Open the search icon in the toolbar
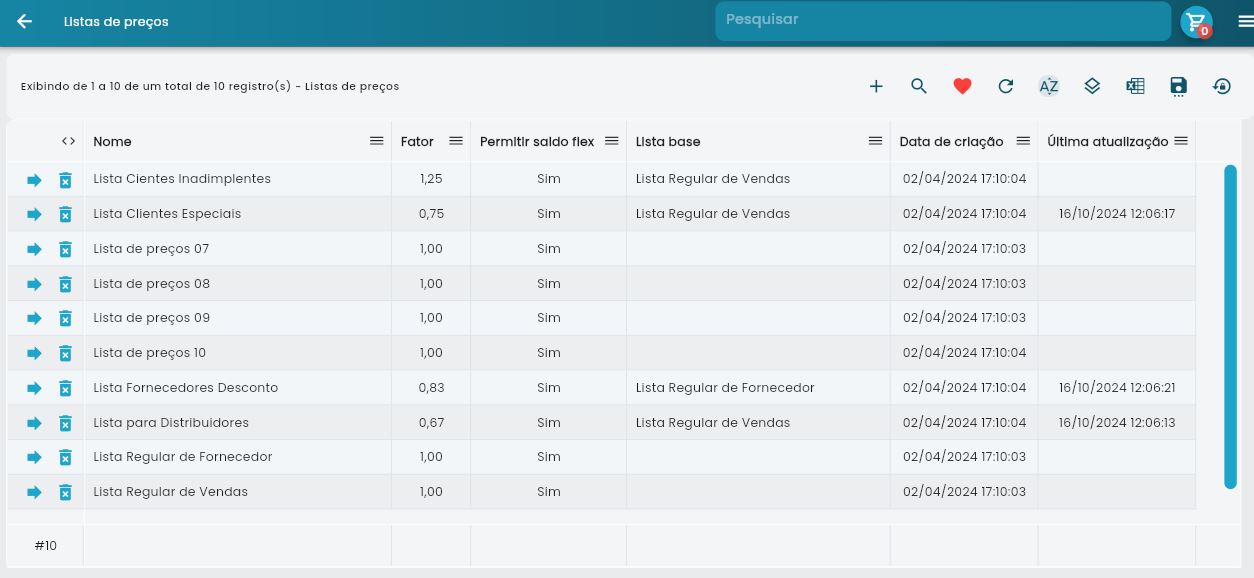The image size is (1254, 578). (x=919, y=86)
